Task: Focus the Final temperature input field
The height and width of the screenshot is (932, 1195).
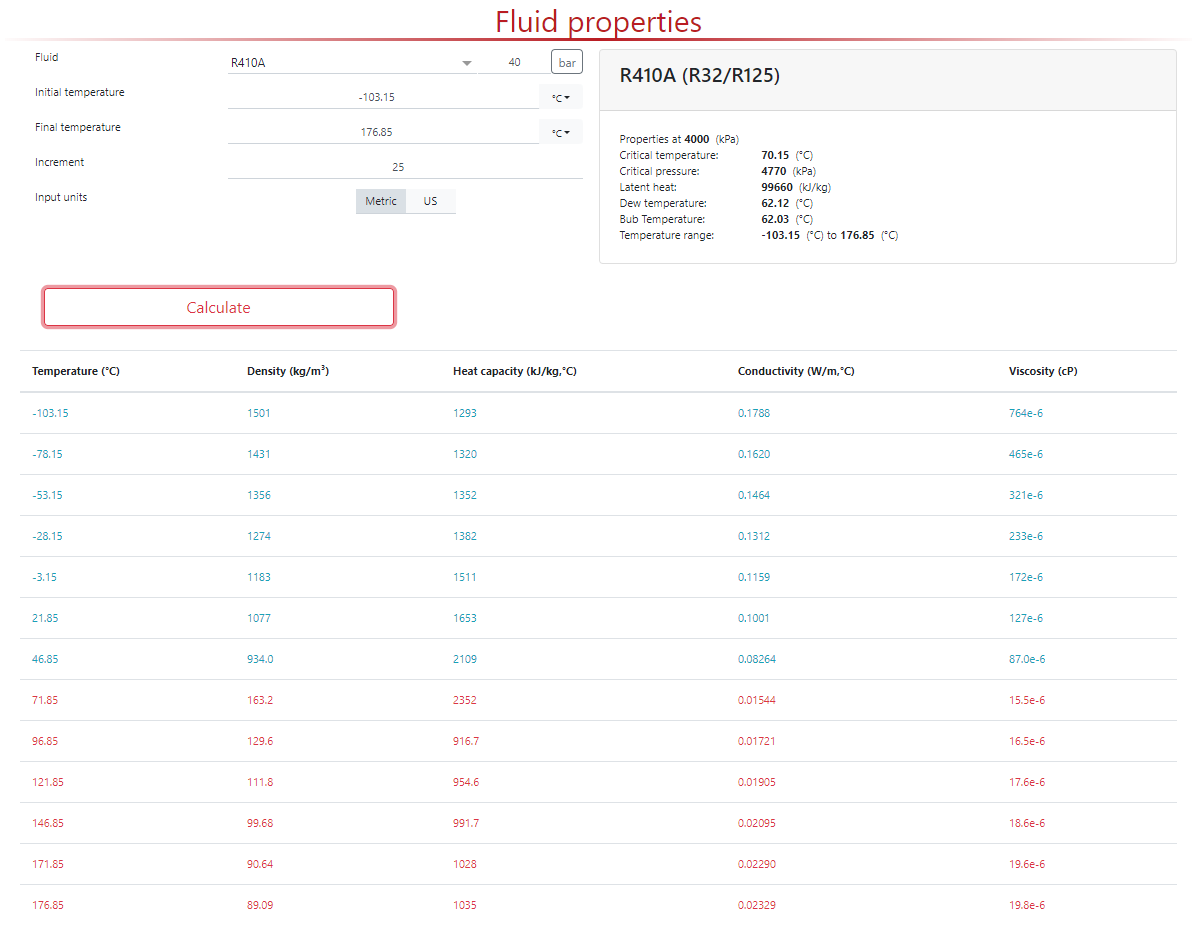Action: 383,132
